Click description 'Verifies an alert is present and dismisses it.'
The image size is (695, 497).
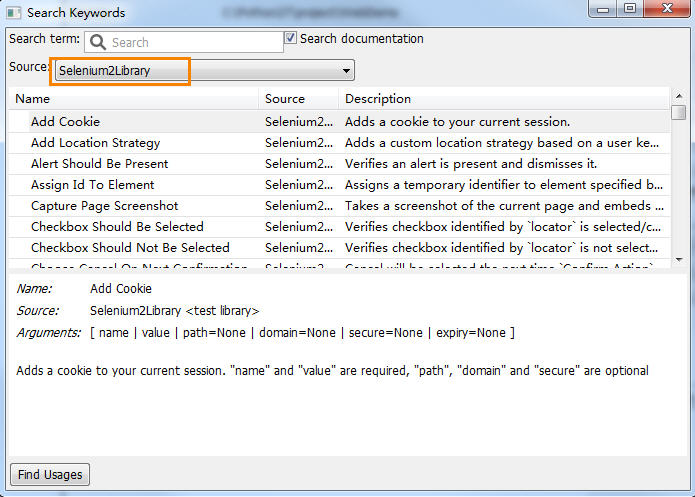click(471, 164)
